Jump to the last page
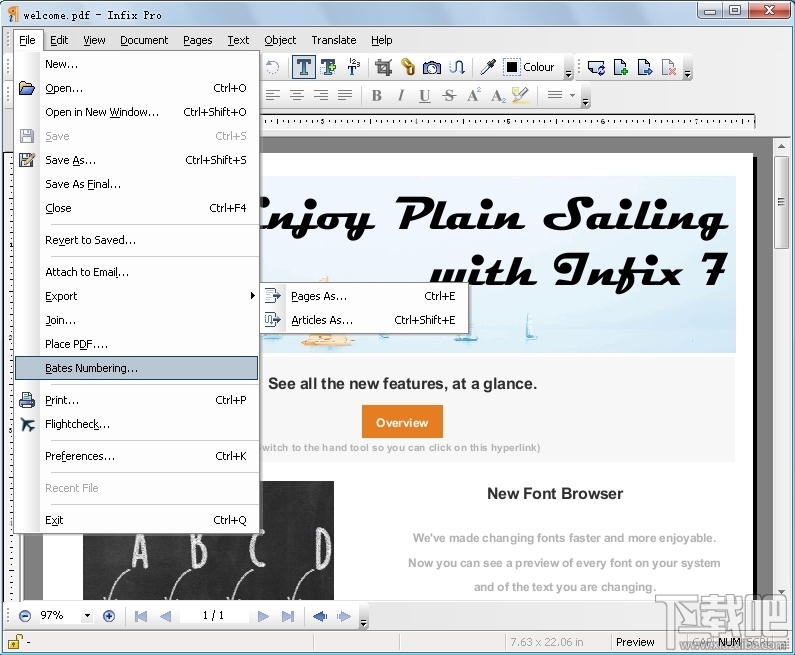This screenshot has width=795, height=655. 288,616
